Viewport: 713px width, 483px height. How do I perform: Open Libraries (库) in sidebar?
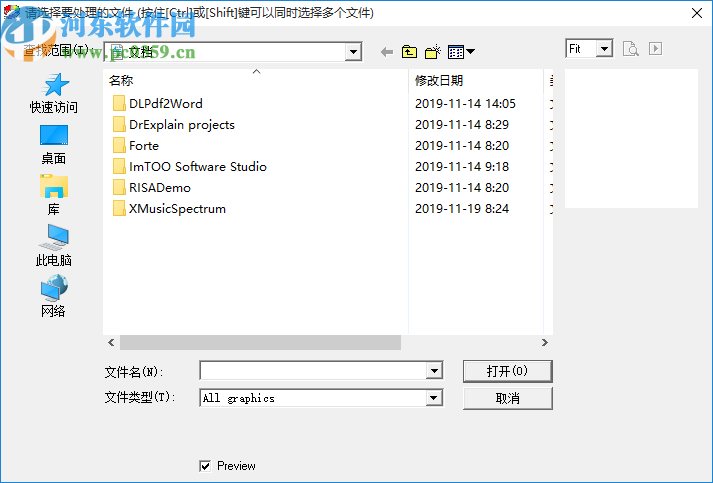point(54,195)
